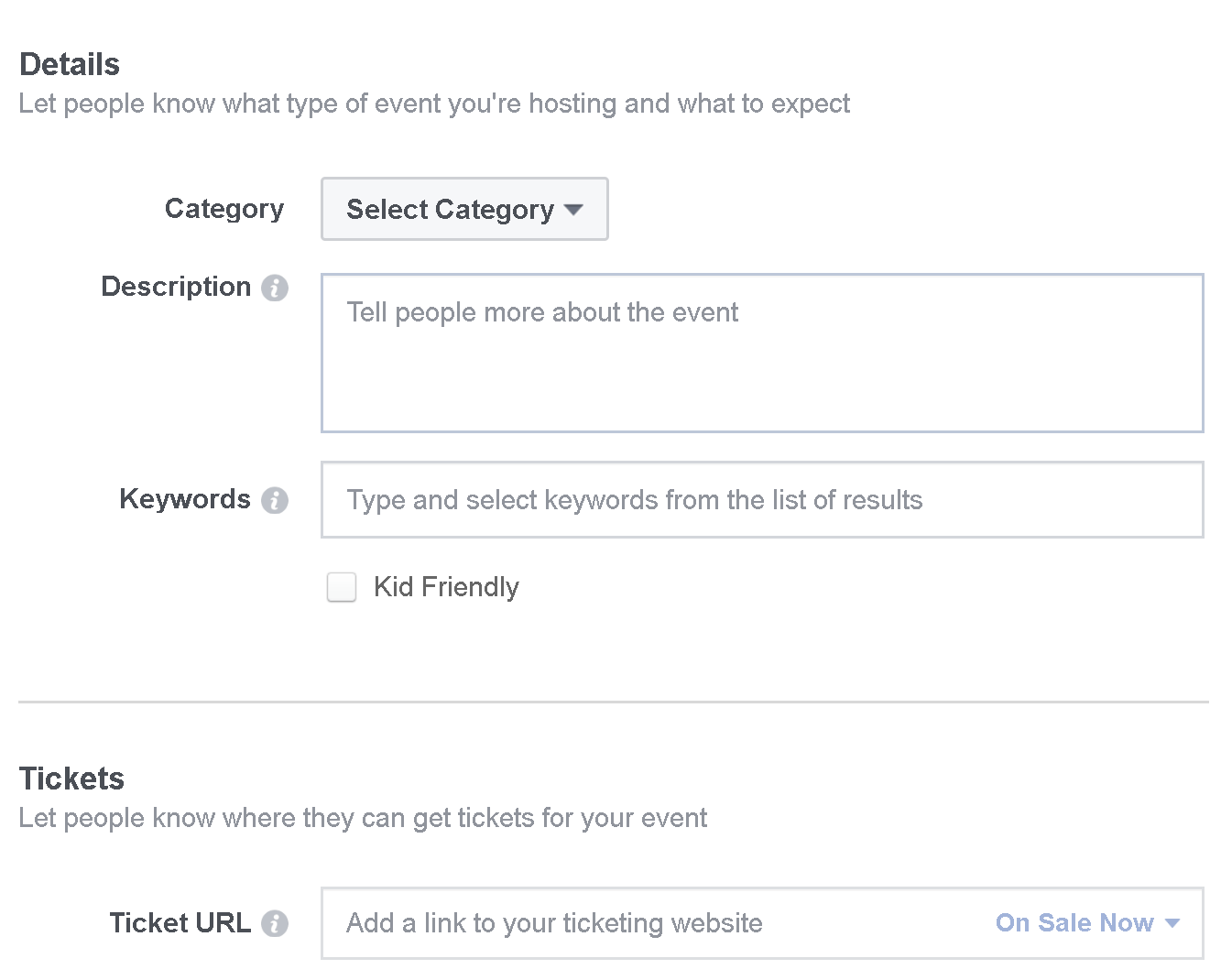Click the Description info icon
Screen dimensions: 1221x980
[x=275, y=289]
